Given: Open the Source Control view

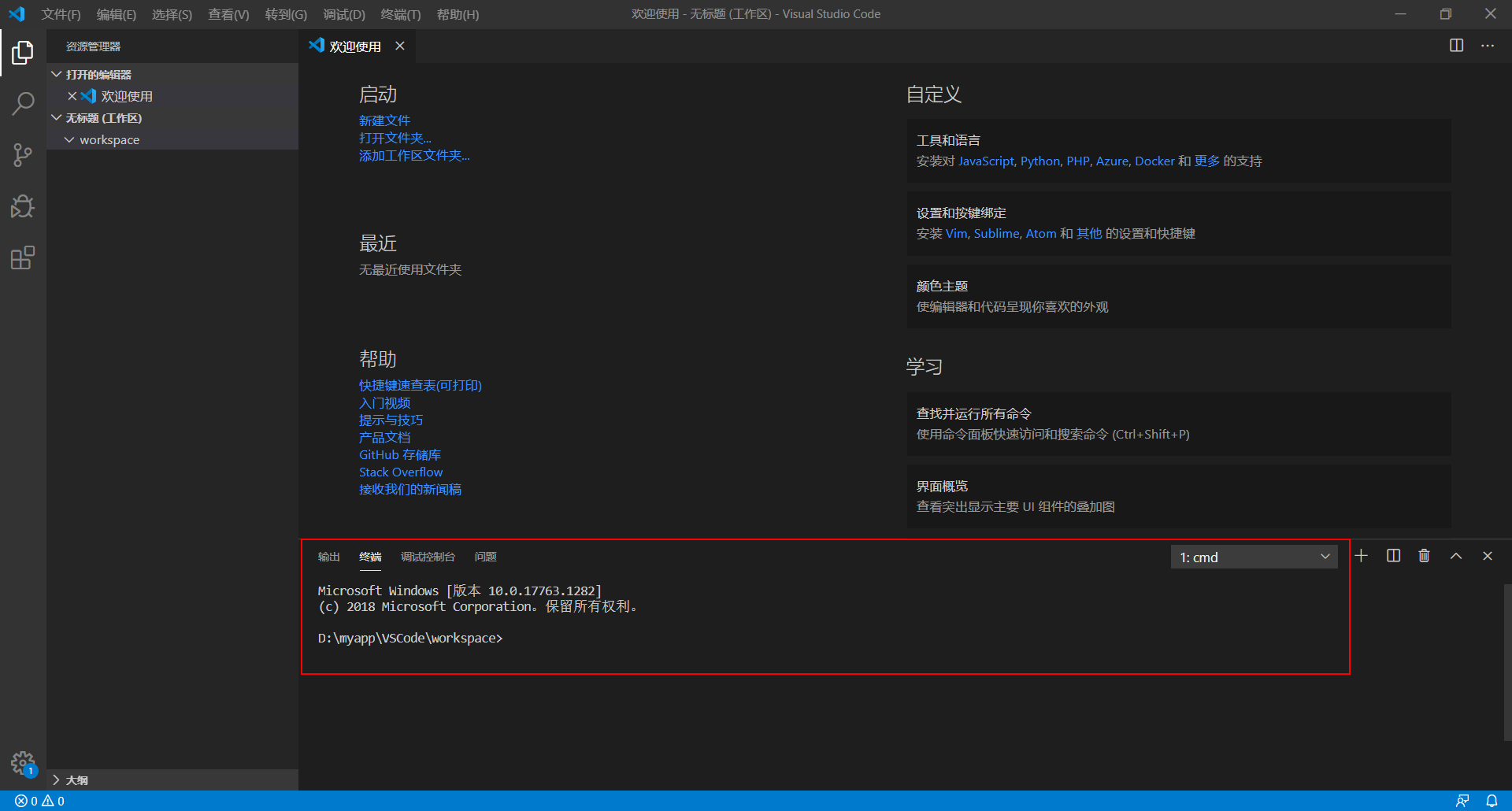Looking at the screenshot, I should [x=23, y=155].
